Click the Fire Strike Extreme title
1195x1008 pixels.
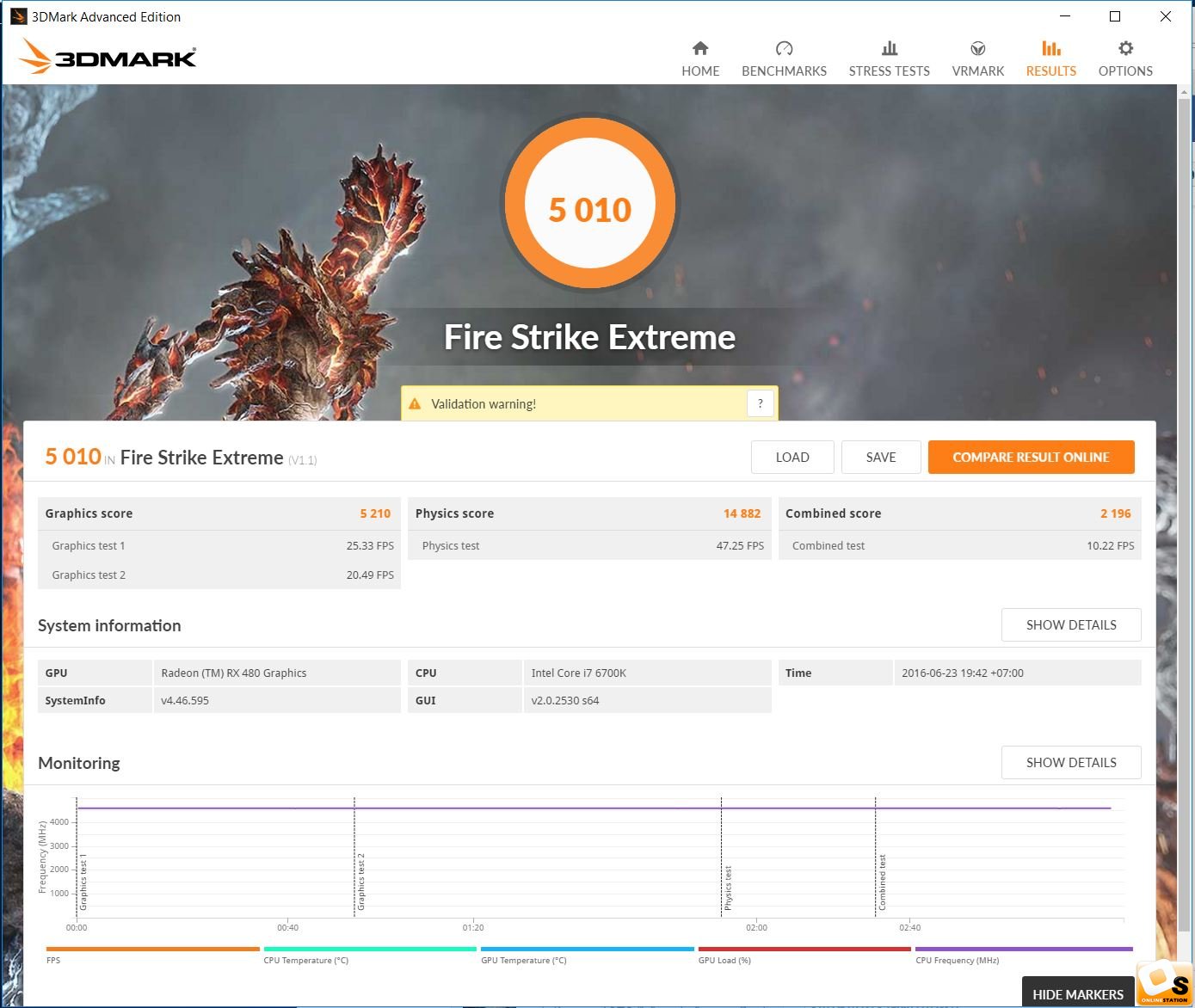(590, 337)
